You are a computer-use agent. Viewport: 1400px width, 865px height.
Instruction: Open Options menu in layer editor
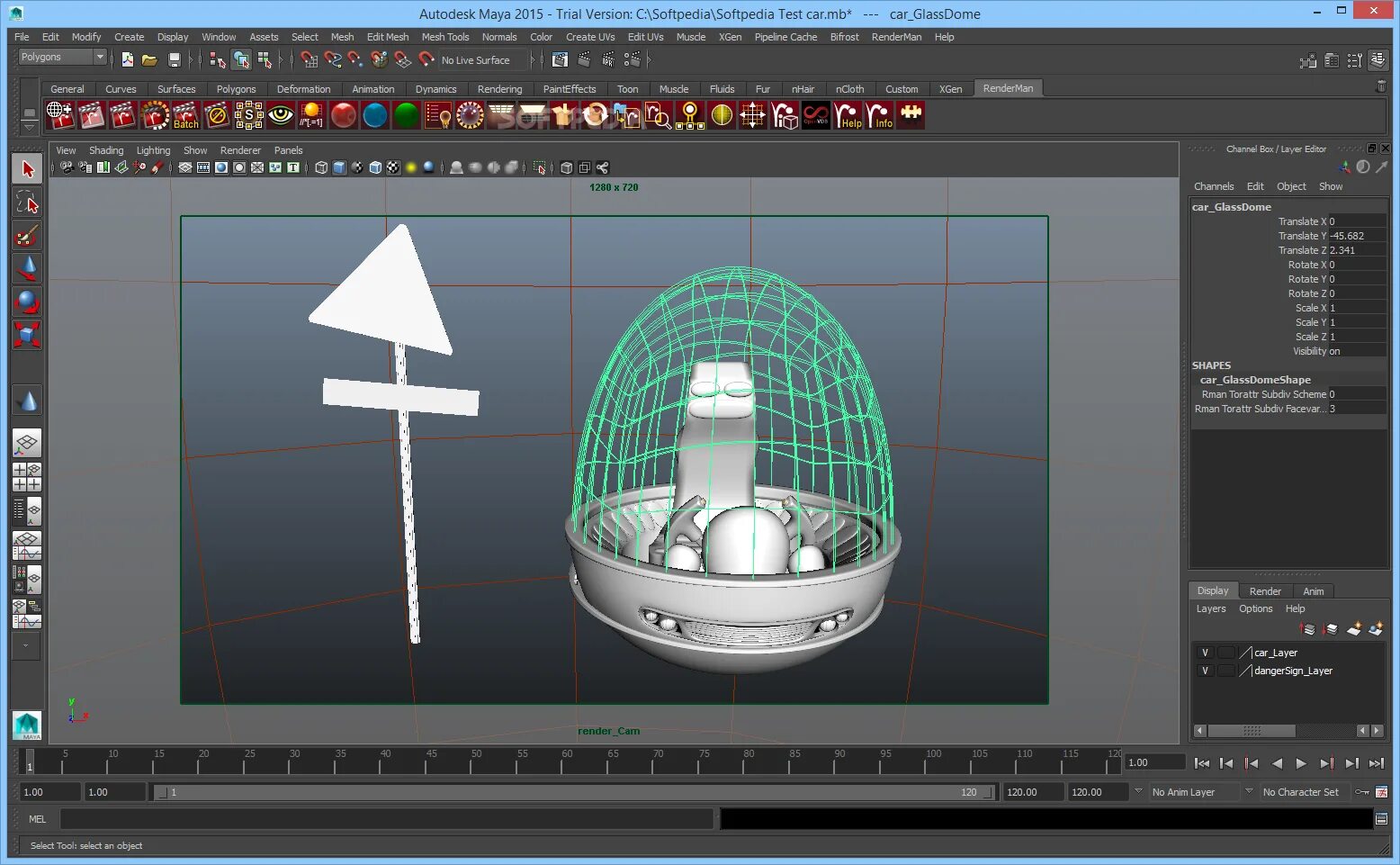(x=1255, y=608)
